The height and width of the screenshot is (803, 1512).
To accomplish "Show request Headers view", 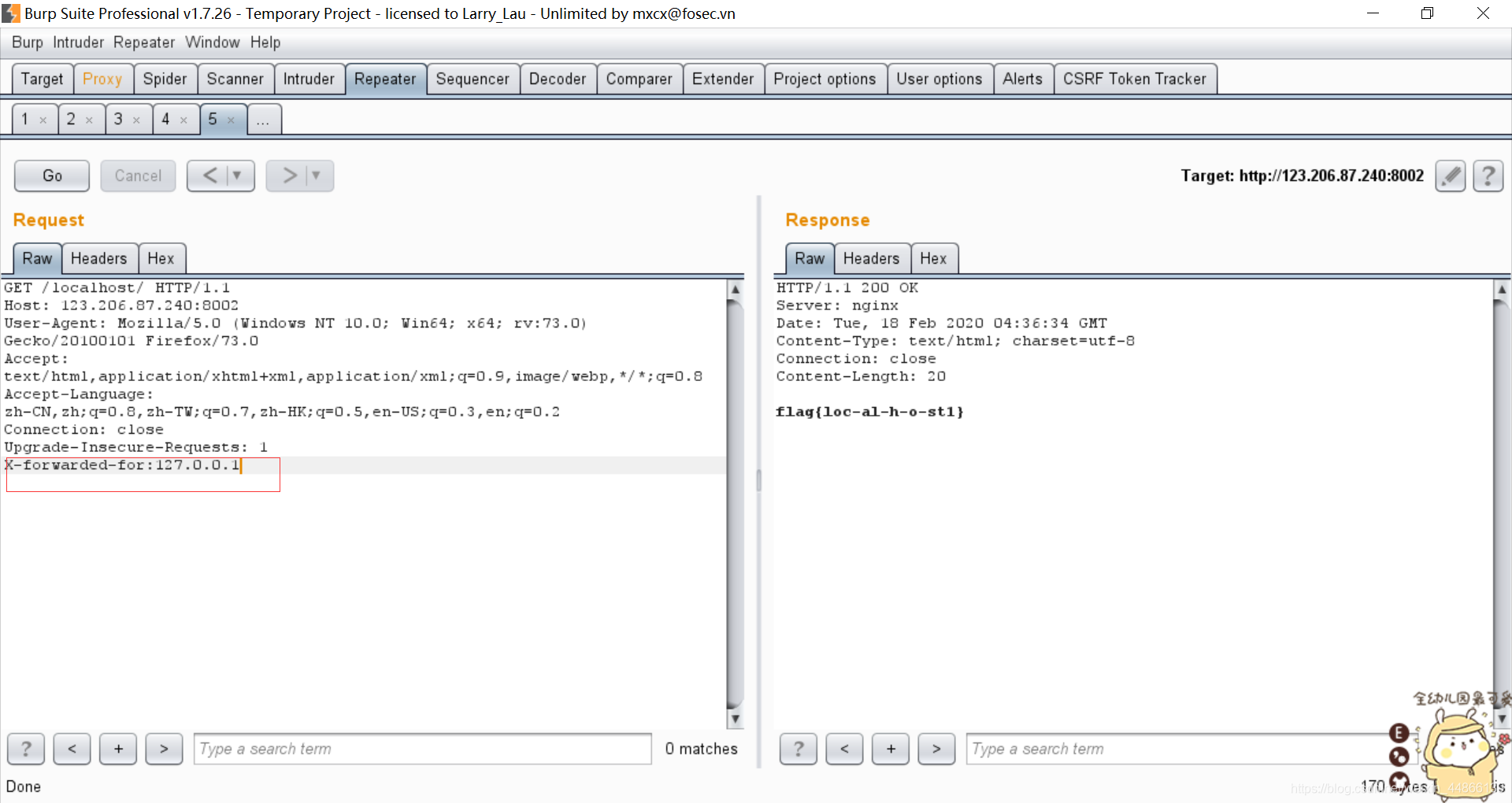I will point(99,258).
